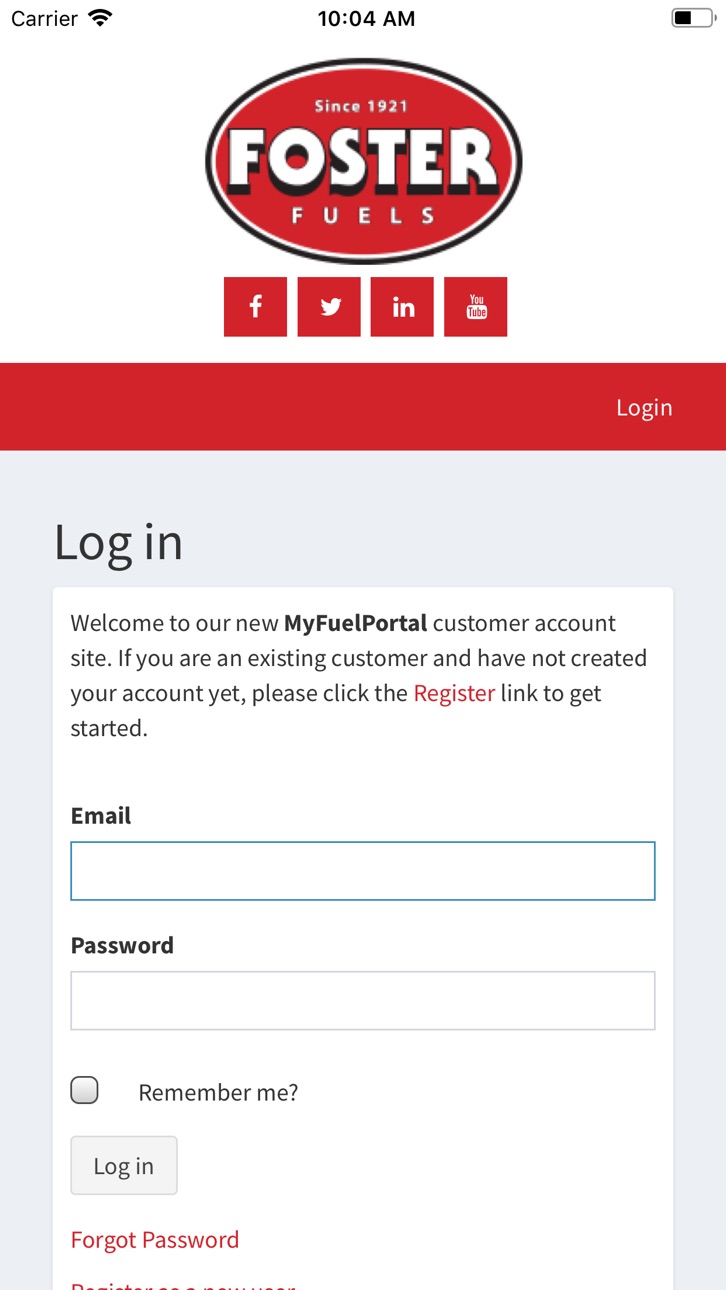Click the Register as a new user link

[x=183, y=1283]
